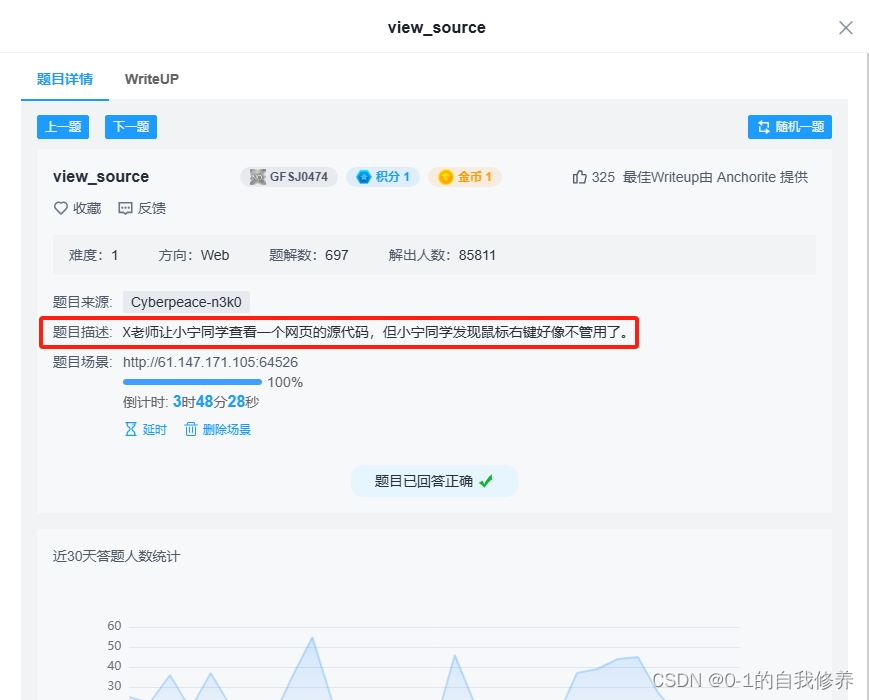Click the 反馈 feedback comment icon

pyautogui.click(x=124, y=208)
